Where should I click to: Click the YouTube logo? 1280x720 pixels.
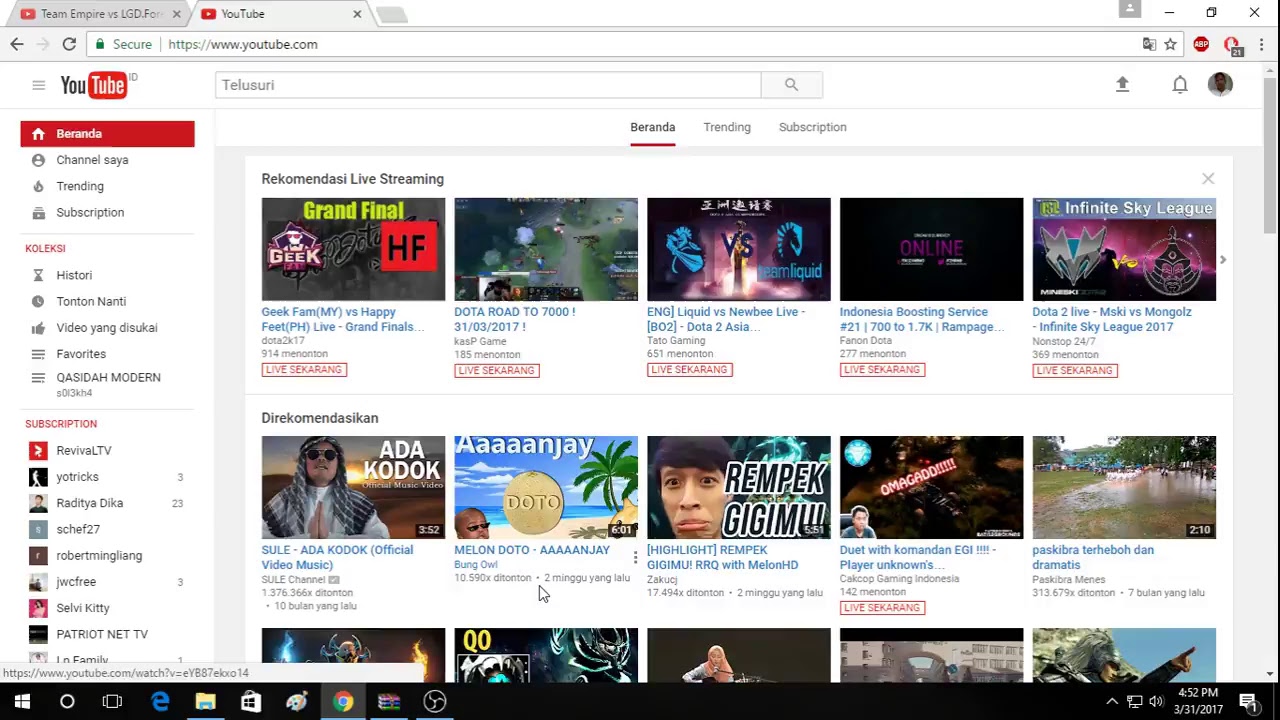[x=93, y=85]
